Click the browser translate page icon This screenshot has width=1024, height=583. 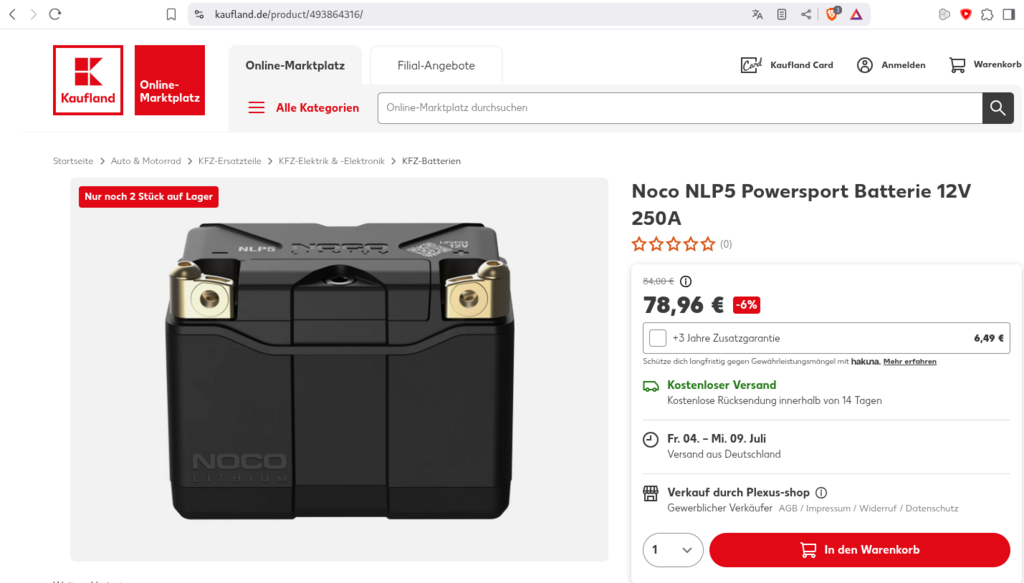(x=757, y=14)
